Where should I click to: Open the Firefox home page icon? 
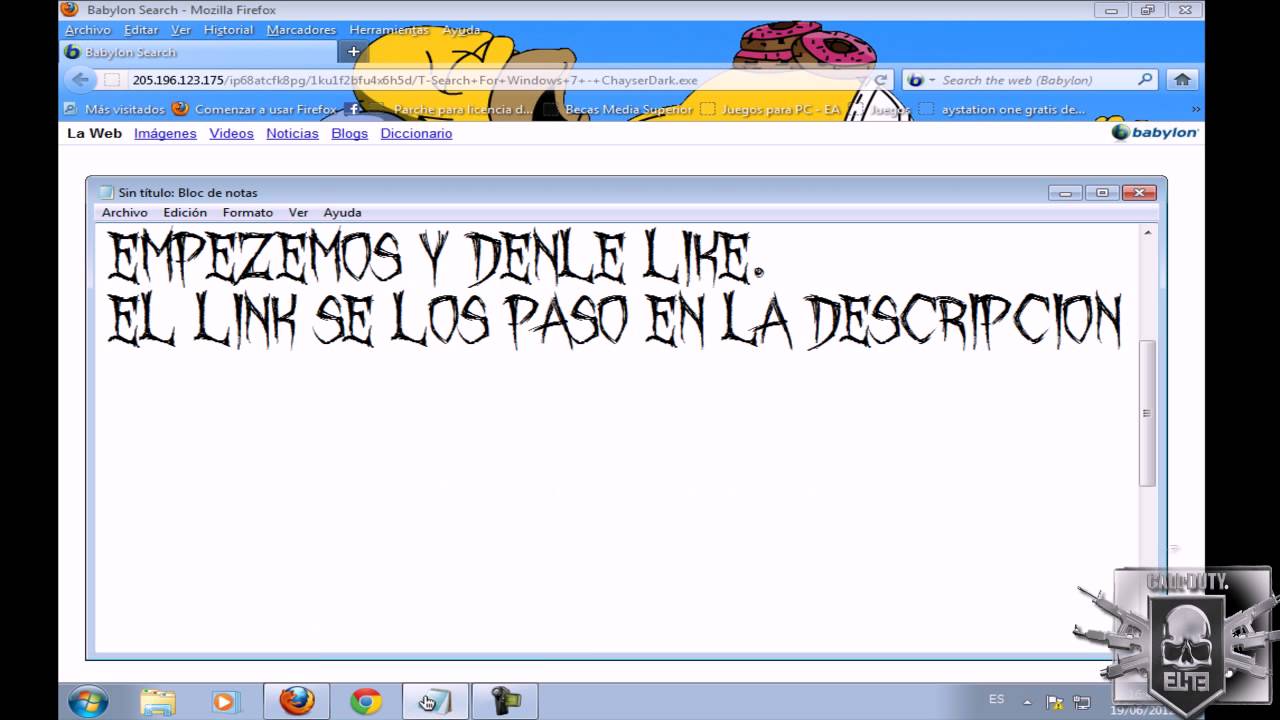tap(1182, 80)
